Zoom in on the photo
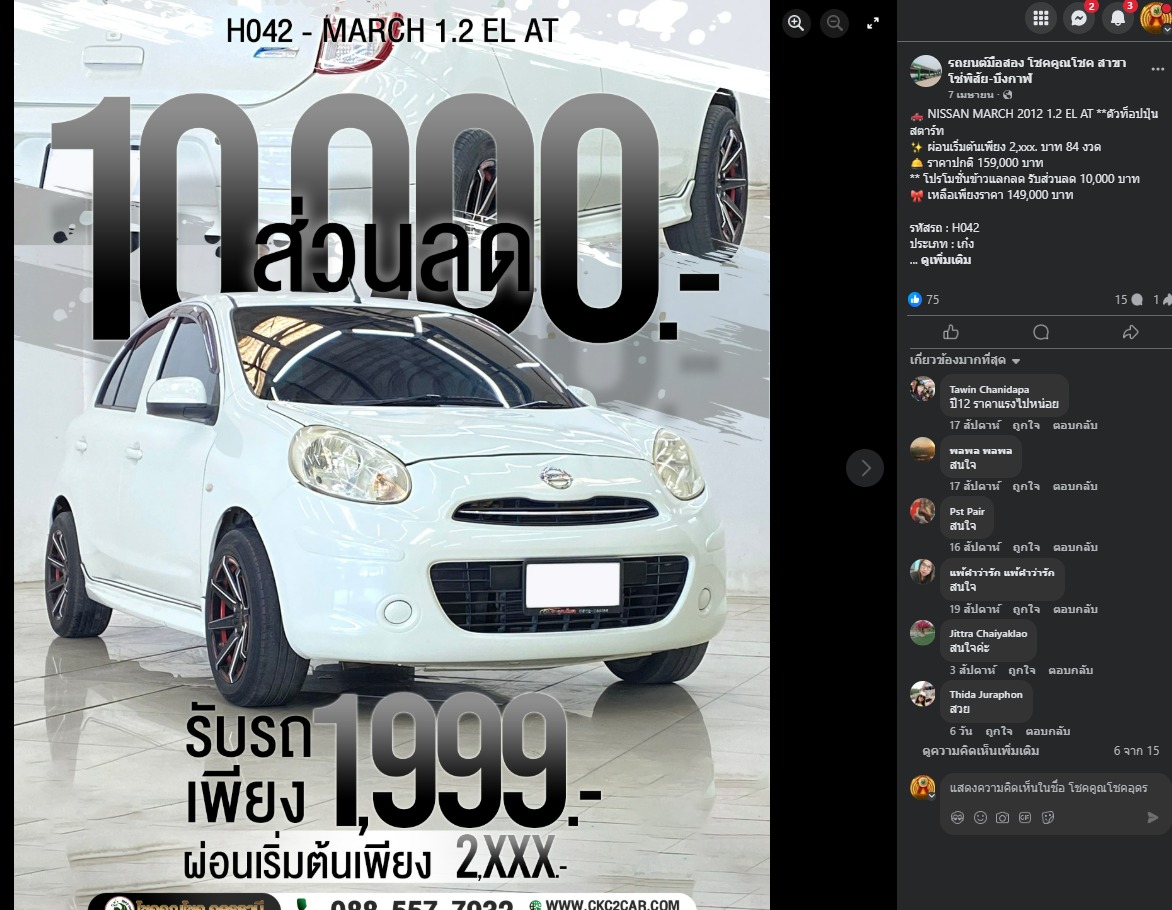This screenshot has width=1172, height=910. point(796,23)
